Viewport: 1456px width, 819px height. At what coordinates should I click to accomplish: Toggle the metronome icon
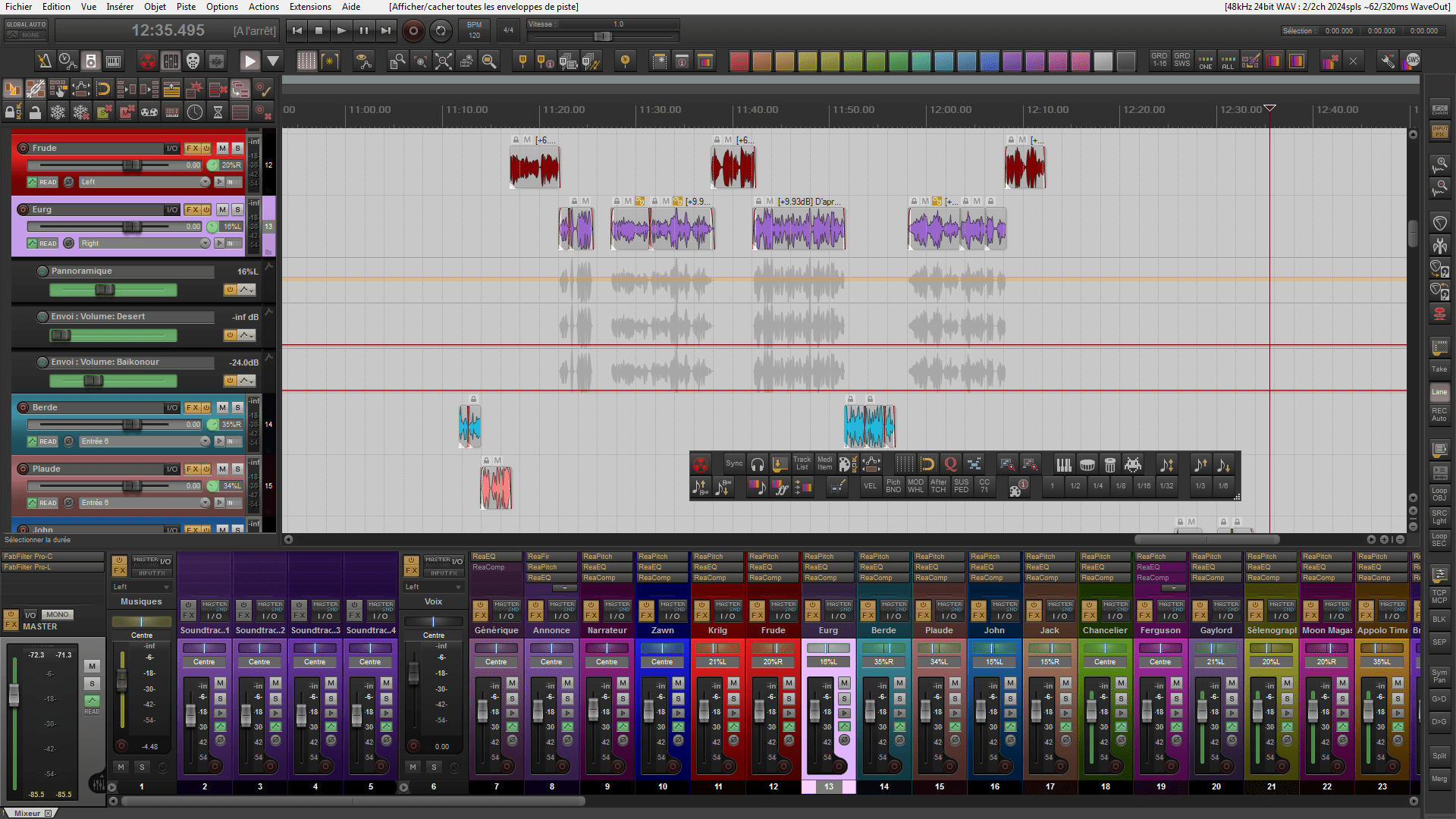45,61
